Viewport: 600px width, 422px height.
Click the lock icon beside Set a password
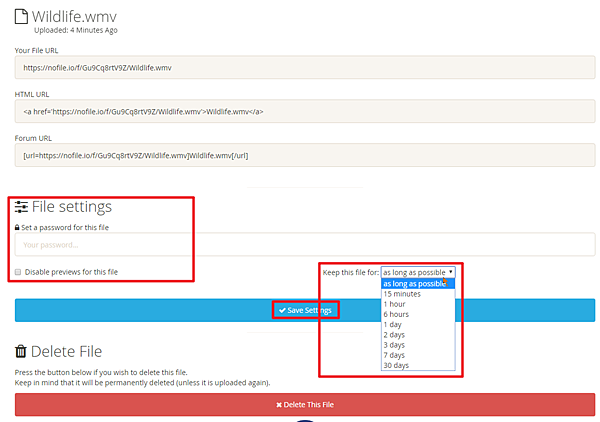(17, 228)
